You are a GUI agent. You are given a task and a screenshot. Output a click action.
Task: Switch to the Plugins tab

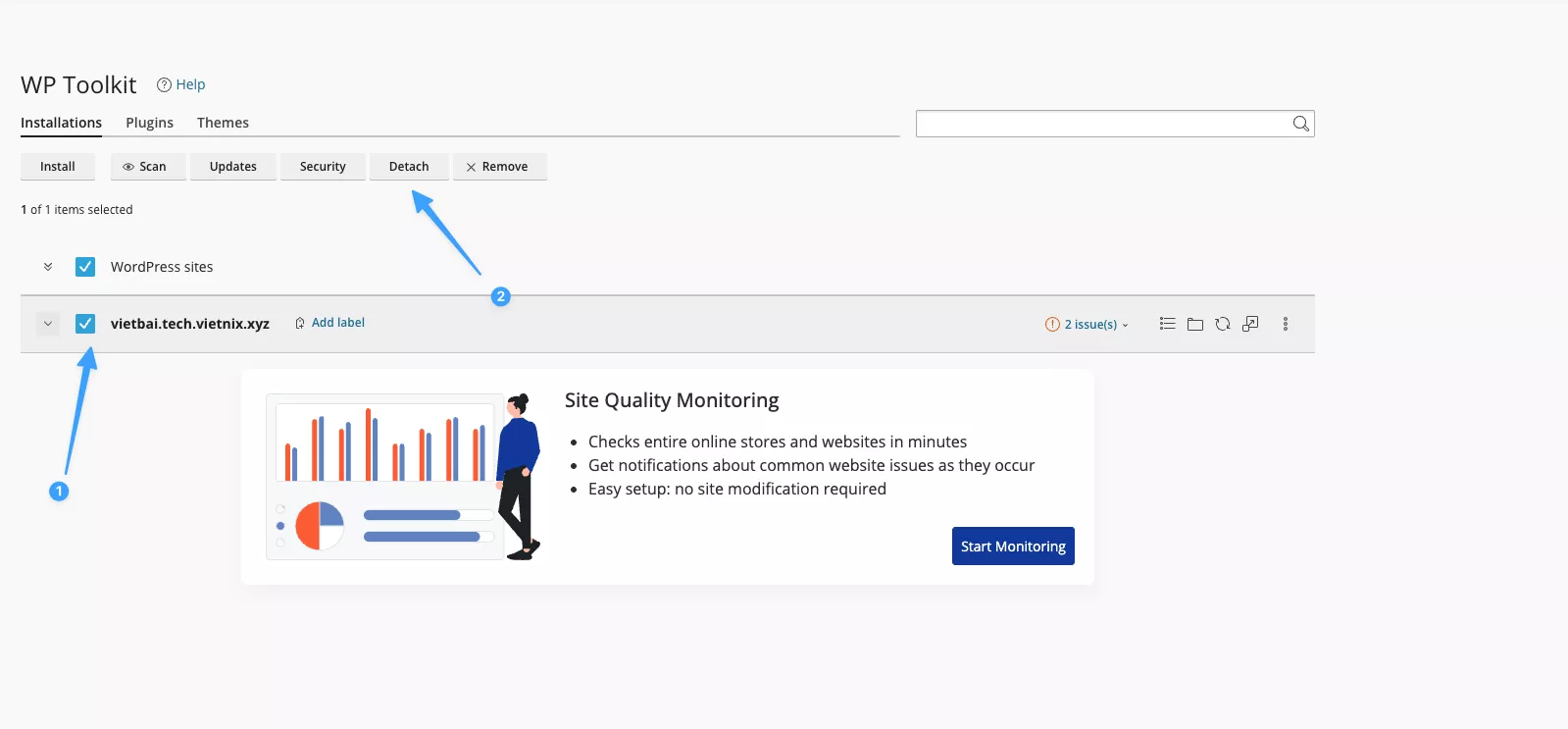149,123
